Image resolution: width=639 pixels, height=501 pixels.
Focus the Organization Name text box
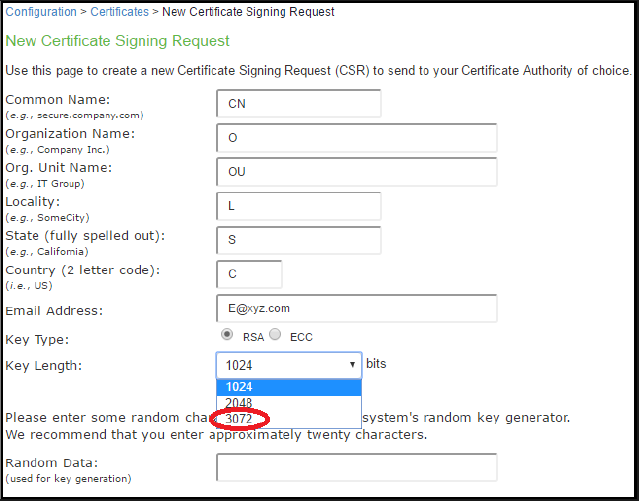tap(356, 138)
